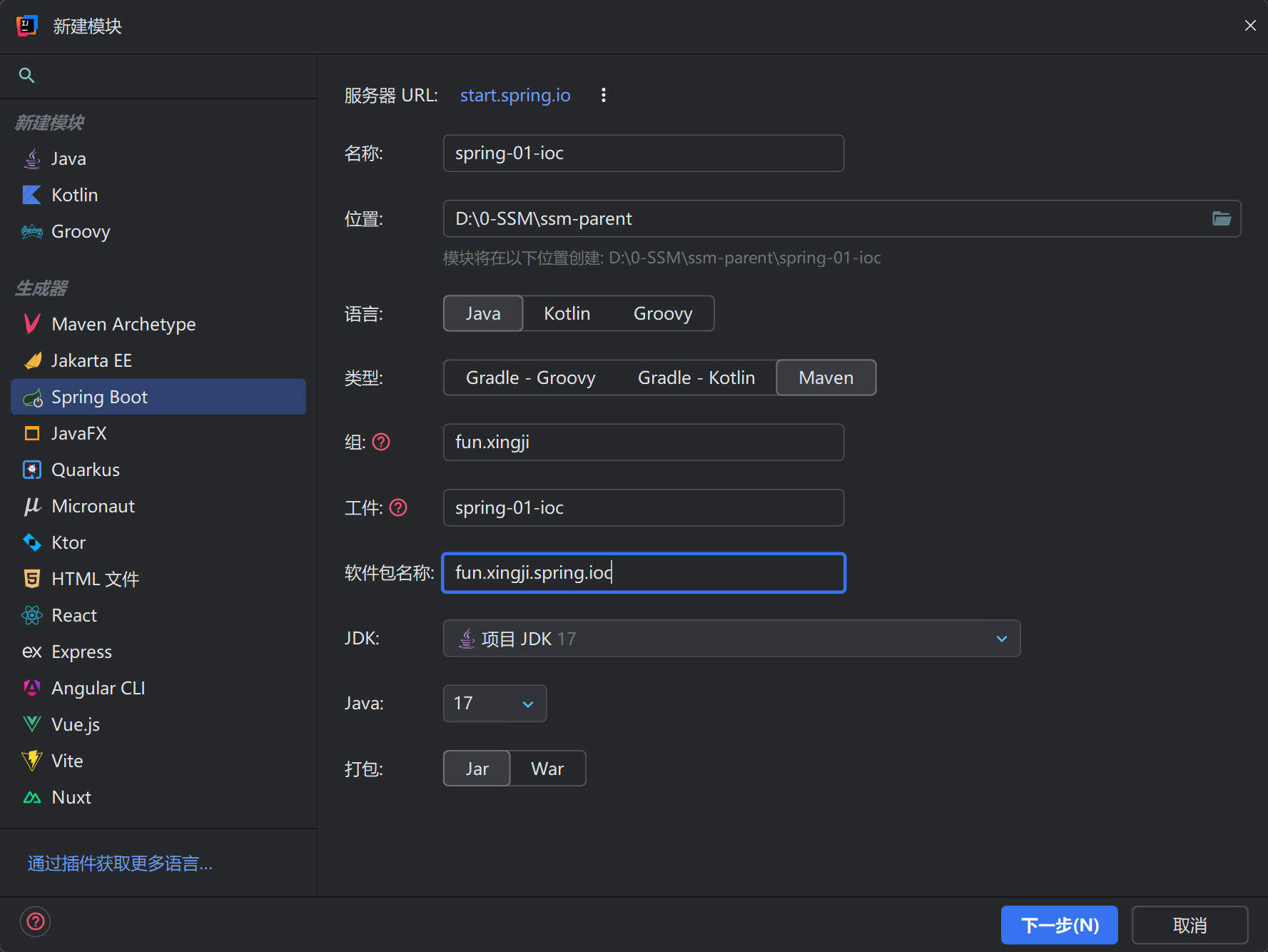Select the Jakarta EE generator
Image resolution: width=1268 pixels, height=952 pixels.
[x=91, y=361]
